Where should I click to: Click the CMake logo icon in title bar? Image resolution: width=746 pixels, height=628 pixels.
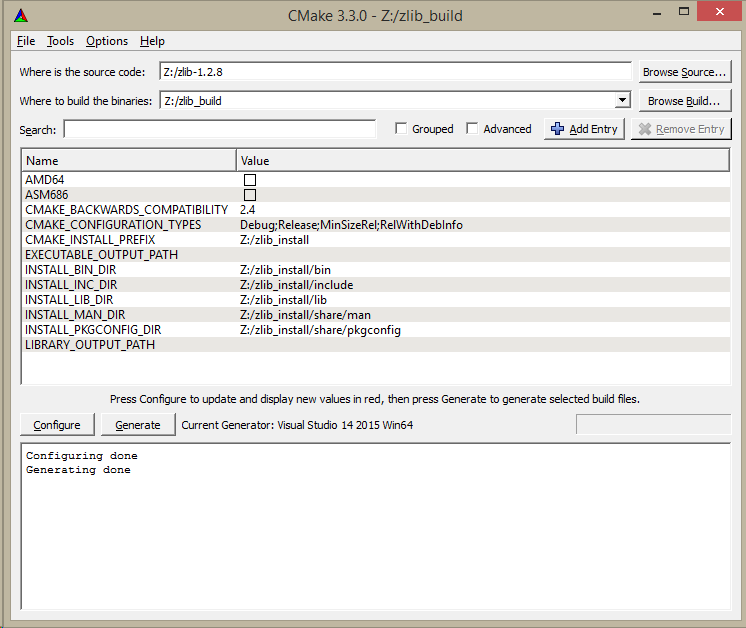tap(21, 15)
